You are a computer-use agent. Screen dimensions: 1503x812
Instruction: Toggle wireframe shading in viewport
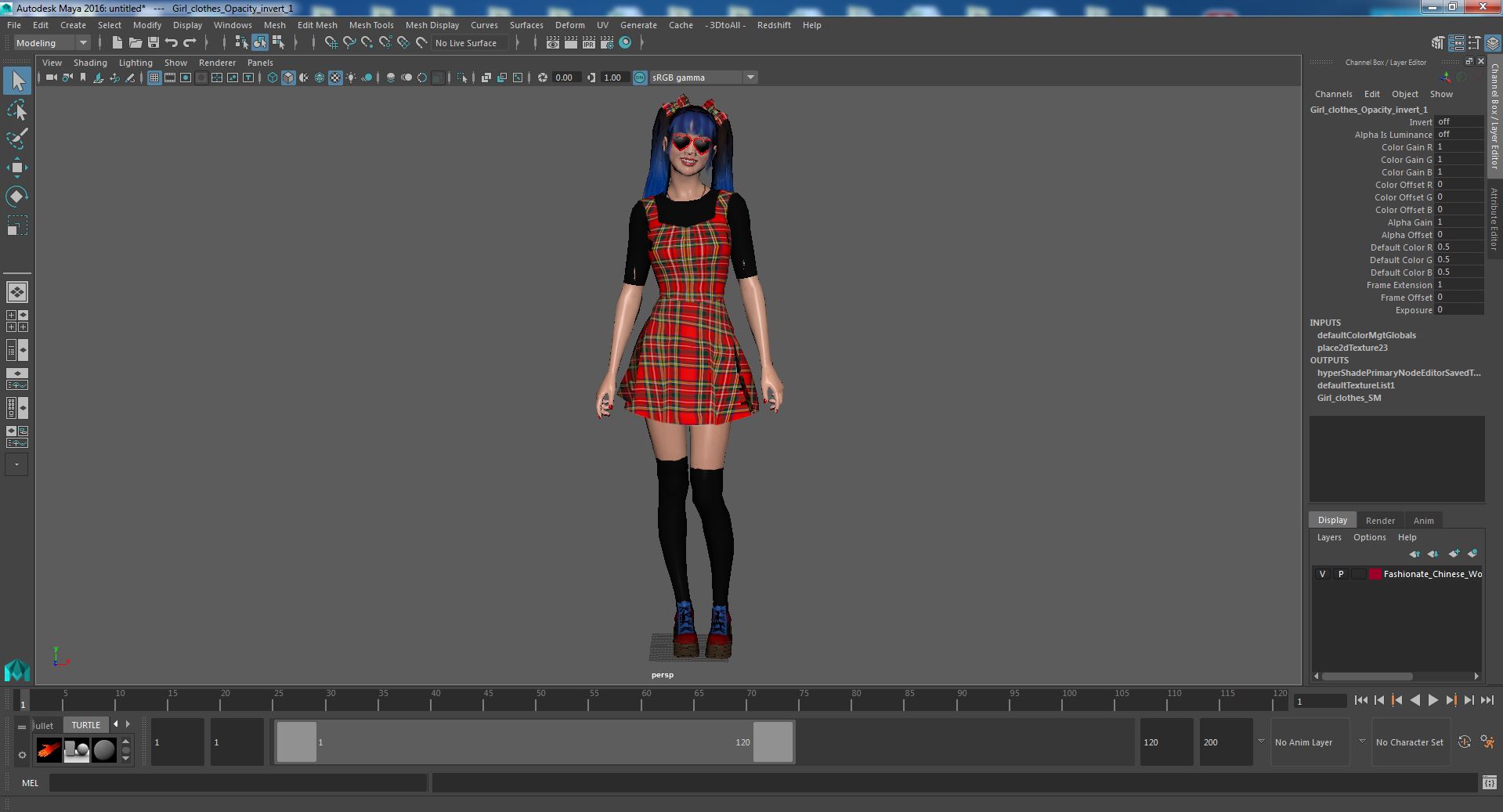[x=272, y=78]
